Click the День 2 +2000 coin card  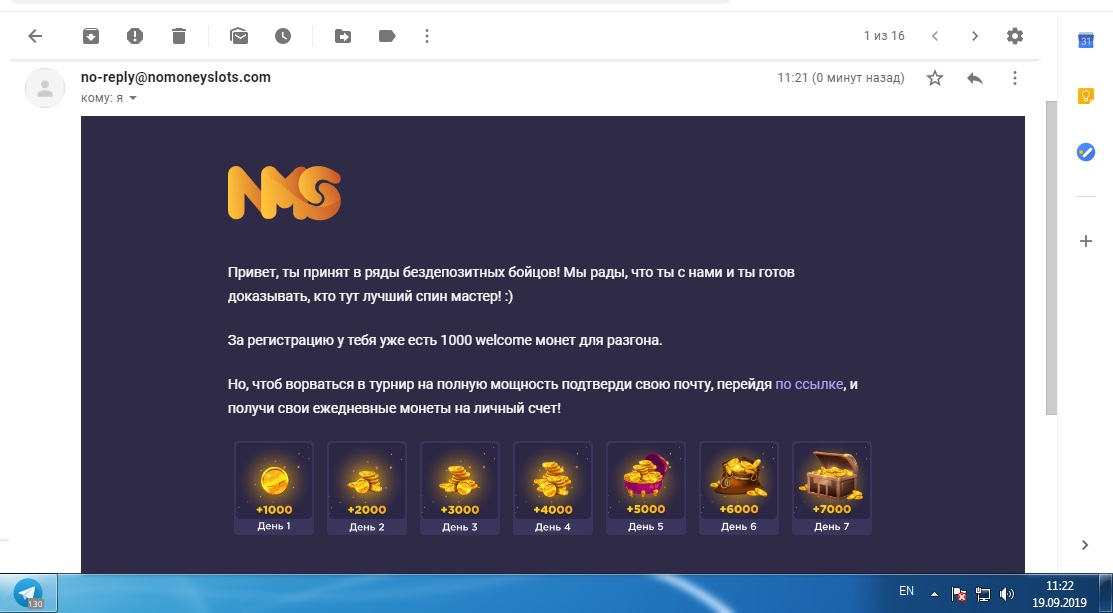click(x=367, y=487)
